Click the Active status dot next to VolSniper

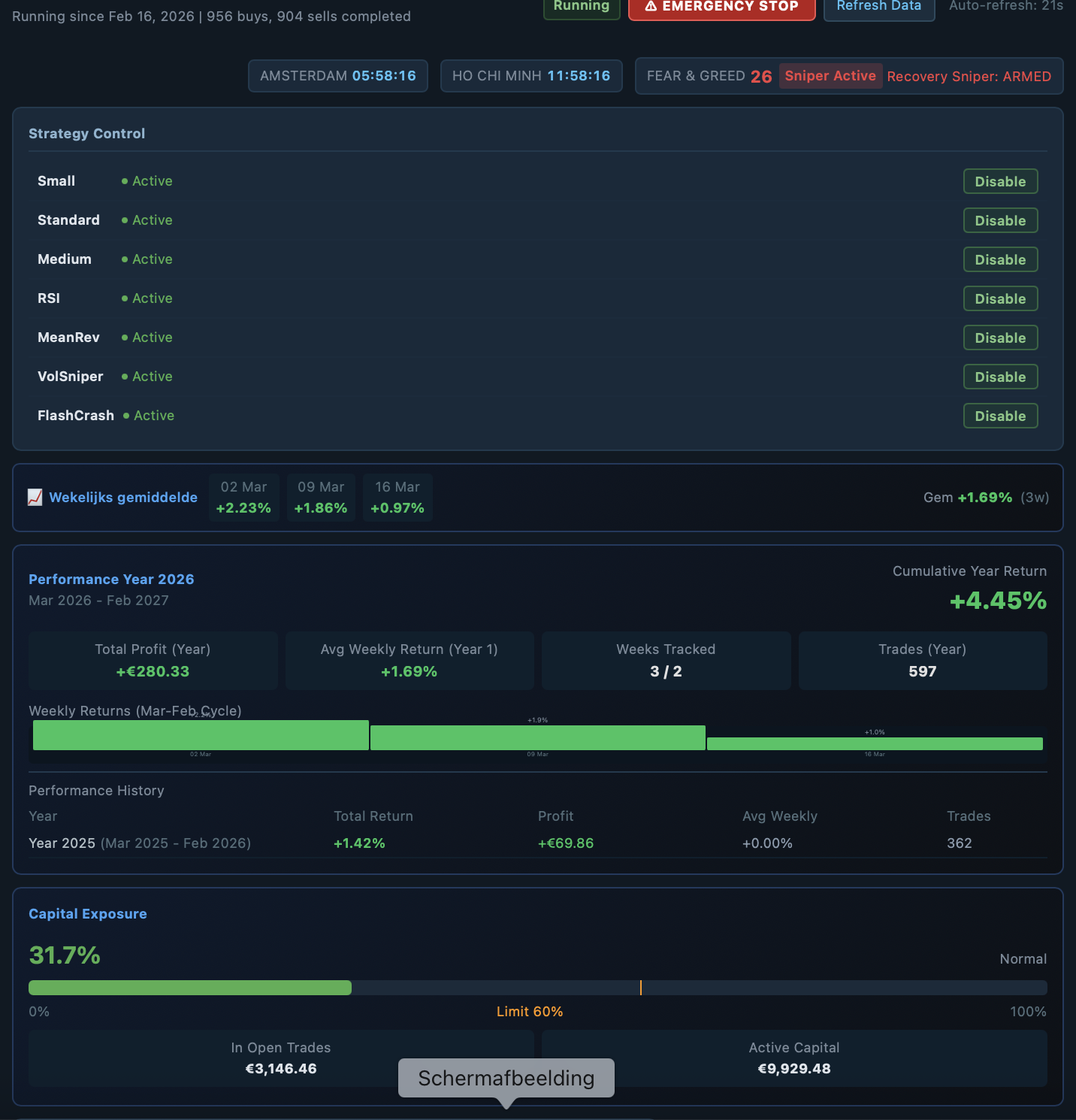(126, 377)
